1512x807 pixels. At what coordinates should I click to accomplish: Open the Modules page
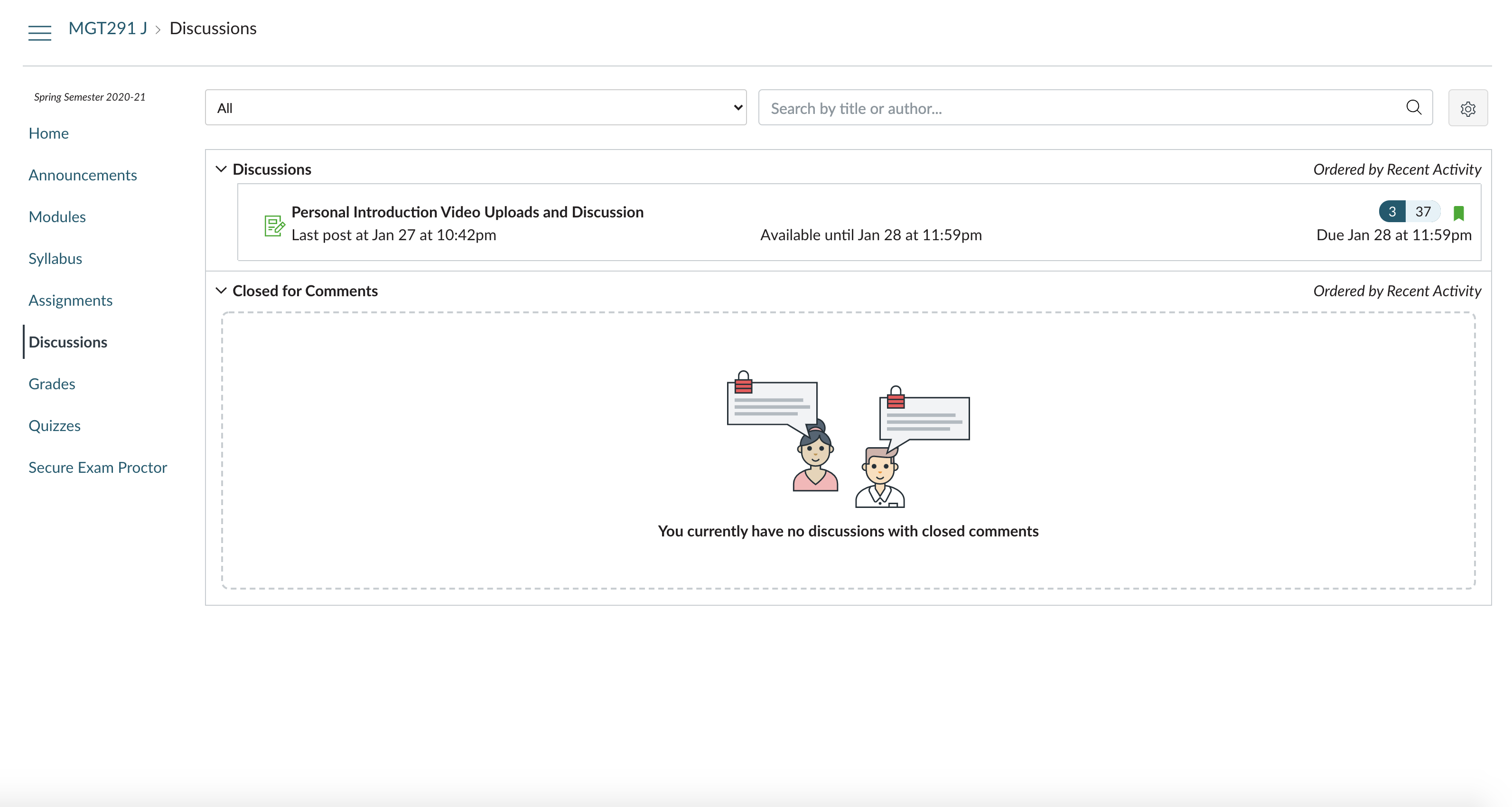[57, 216]
